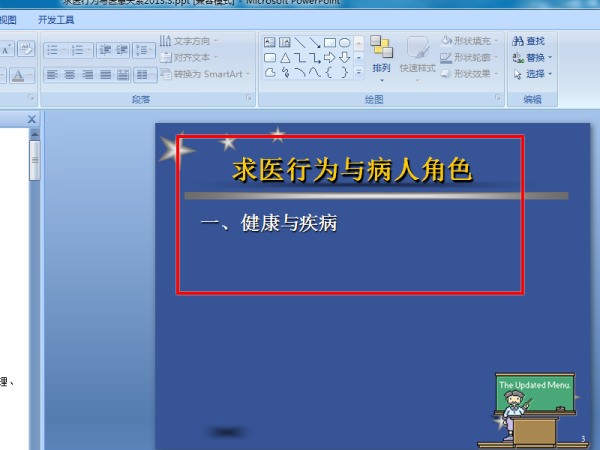The width and height of the screenshot is (600, 450).
Task: Select the curve shape
Action: [315, 72]
